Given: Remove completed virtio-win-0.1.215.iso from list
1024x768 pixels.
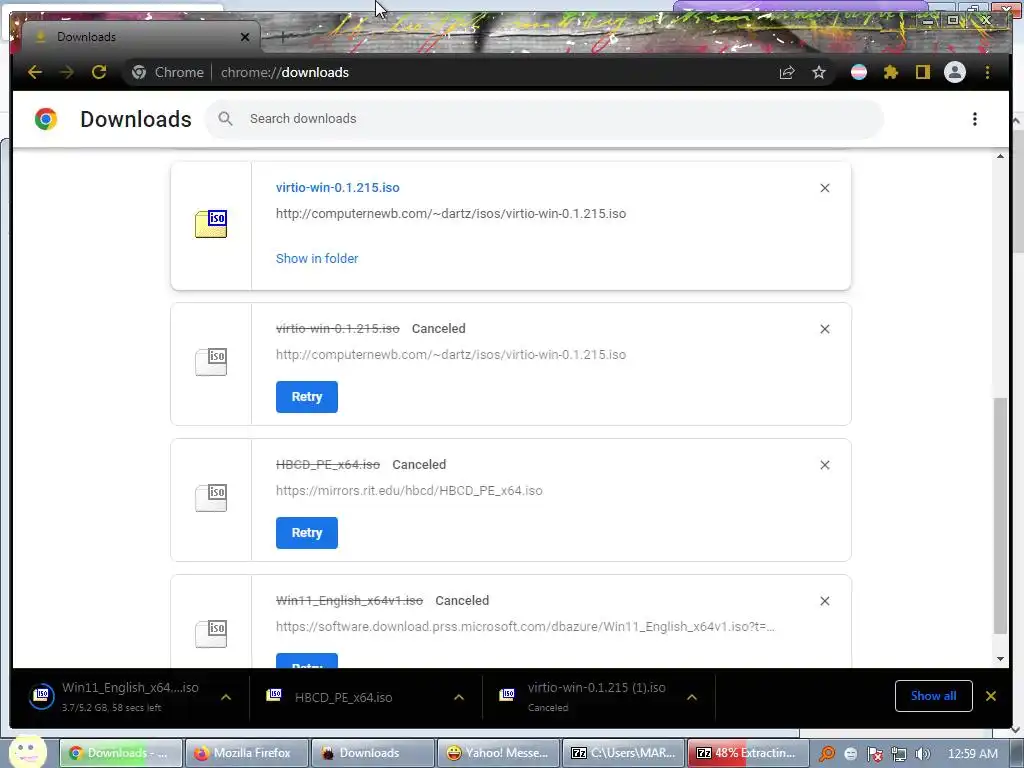Looking at the screenshot, I should pyautogui.click(x=825, y=188).
